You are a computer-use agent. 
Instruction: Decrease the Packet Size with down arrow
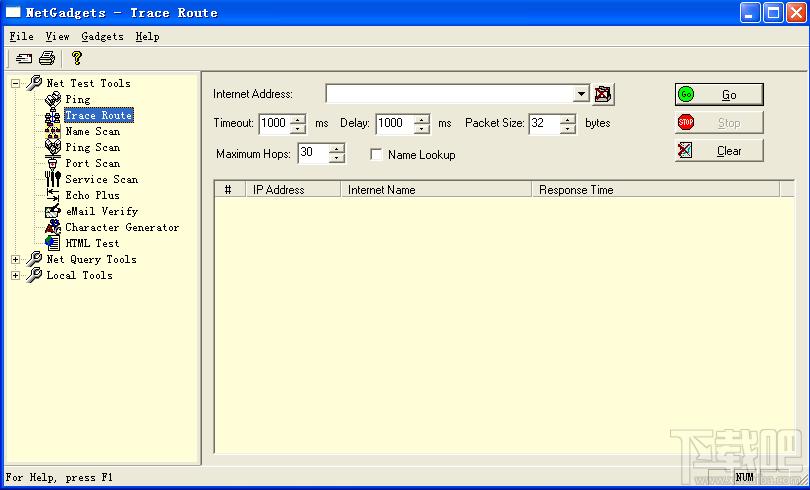click(568, 128)
